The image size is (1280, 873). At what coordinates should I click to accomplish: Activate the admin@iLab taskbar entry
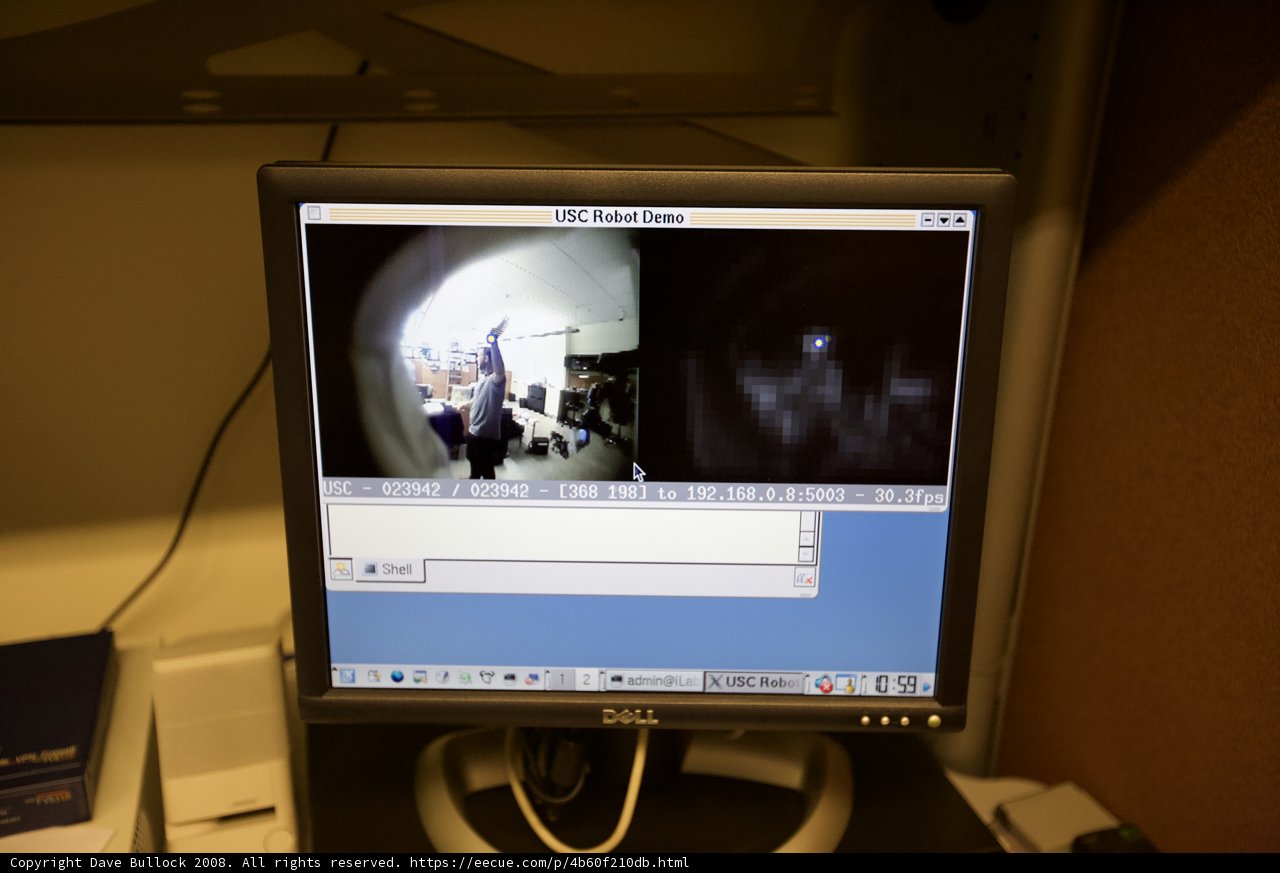click(654, 681)
